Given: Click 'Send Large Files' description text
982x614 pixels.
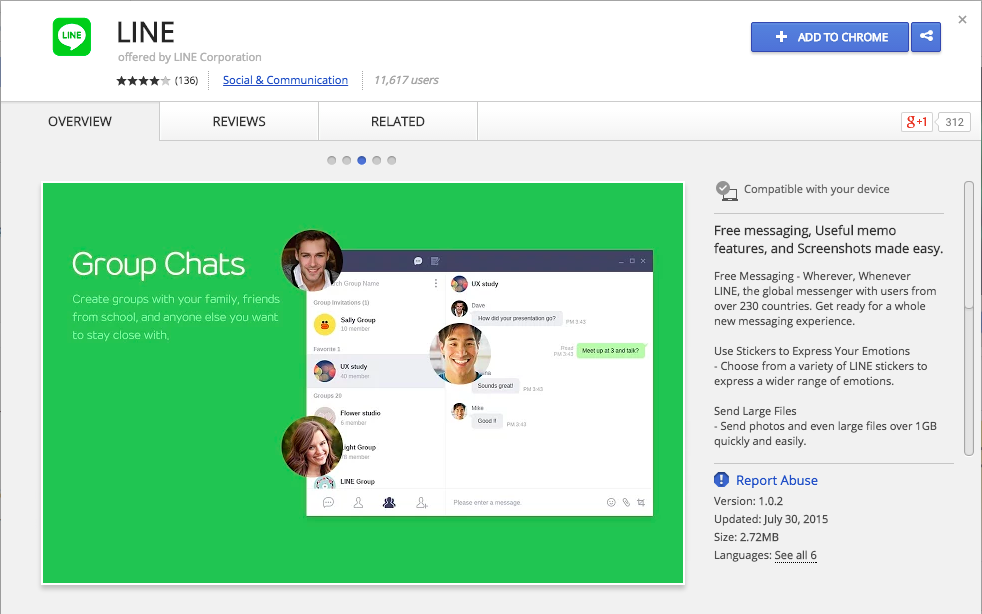Looking at the screenshot, I should click(755, 411).
